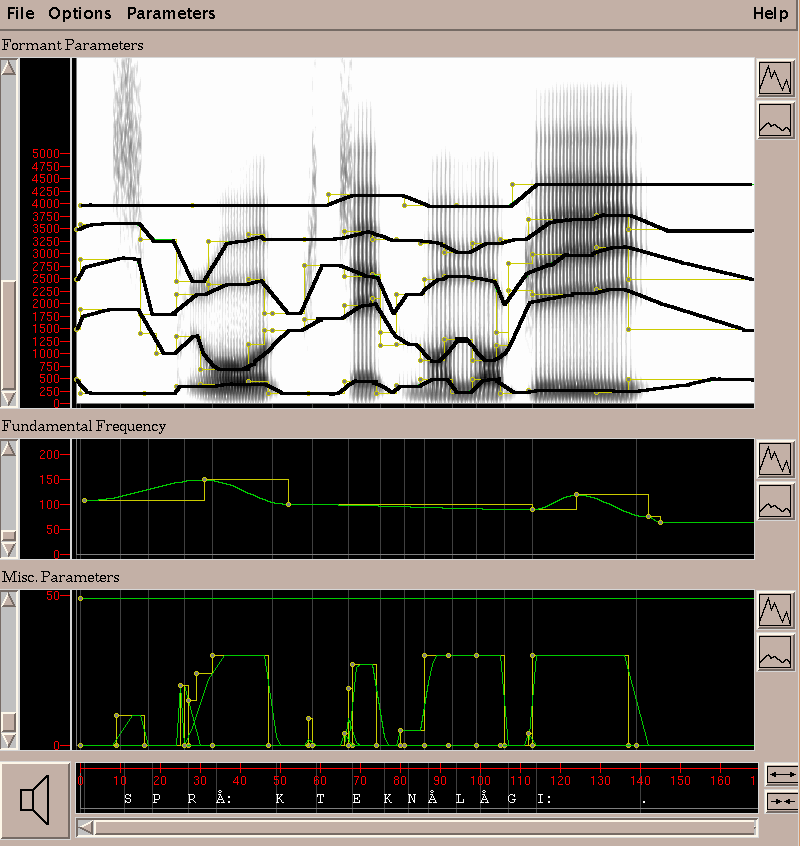Viewport: 800px width, 846px height.
Task: Expand the Parameters menu
Action: click(171, 14)
